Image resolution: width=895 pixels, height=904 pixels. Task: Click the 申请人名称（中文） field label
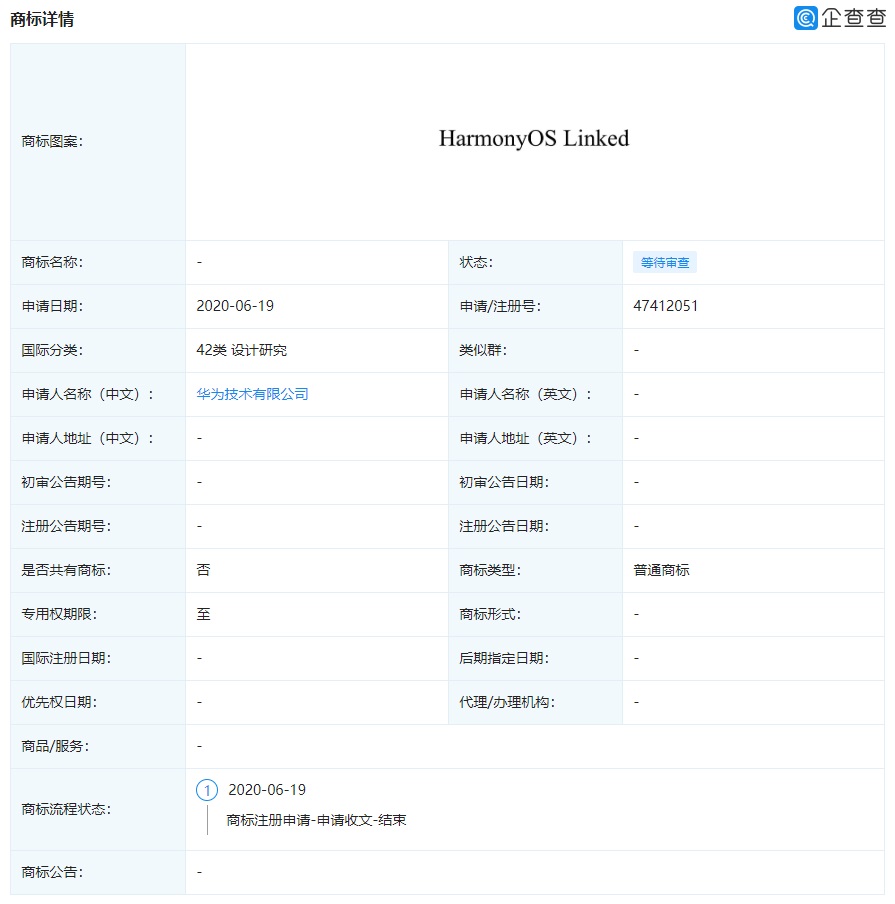(88, 394)
